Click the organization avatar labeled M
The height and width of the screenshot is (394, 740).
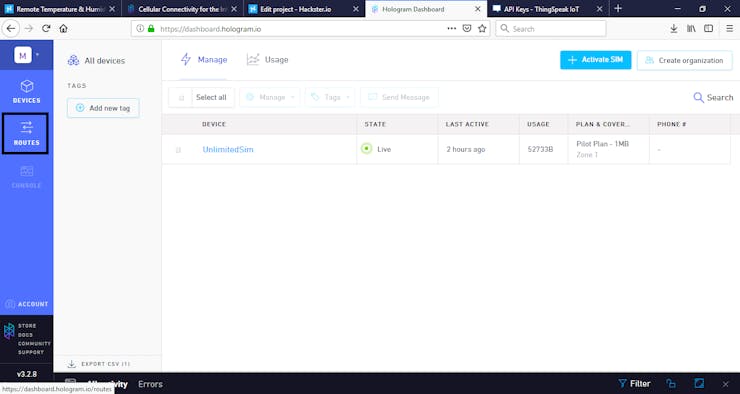22,55
